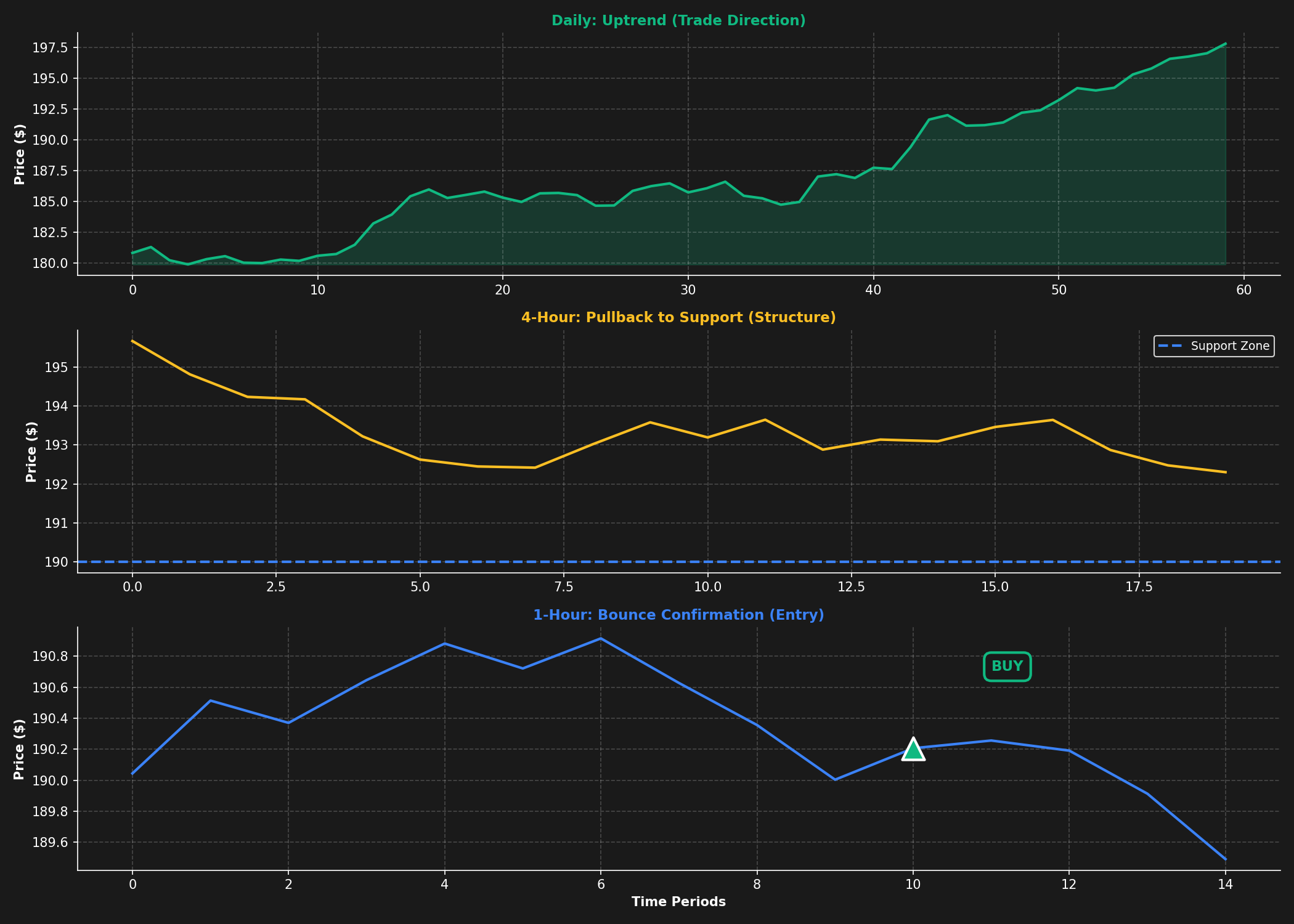This screenshot has width=1294, height=924.
Task: Click the 190.8 tick on hourly chart
Action: [x=51, y=657]
